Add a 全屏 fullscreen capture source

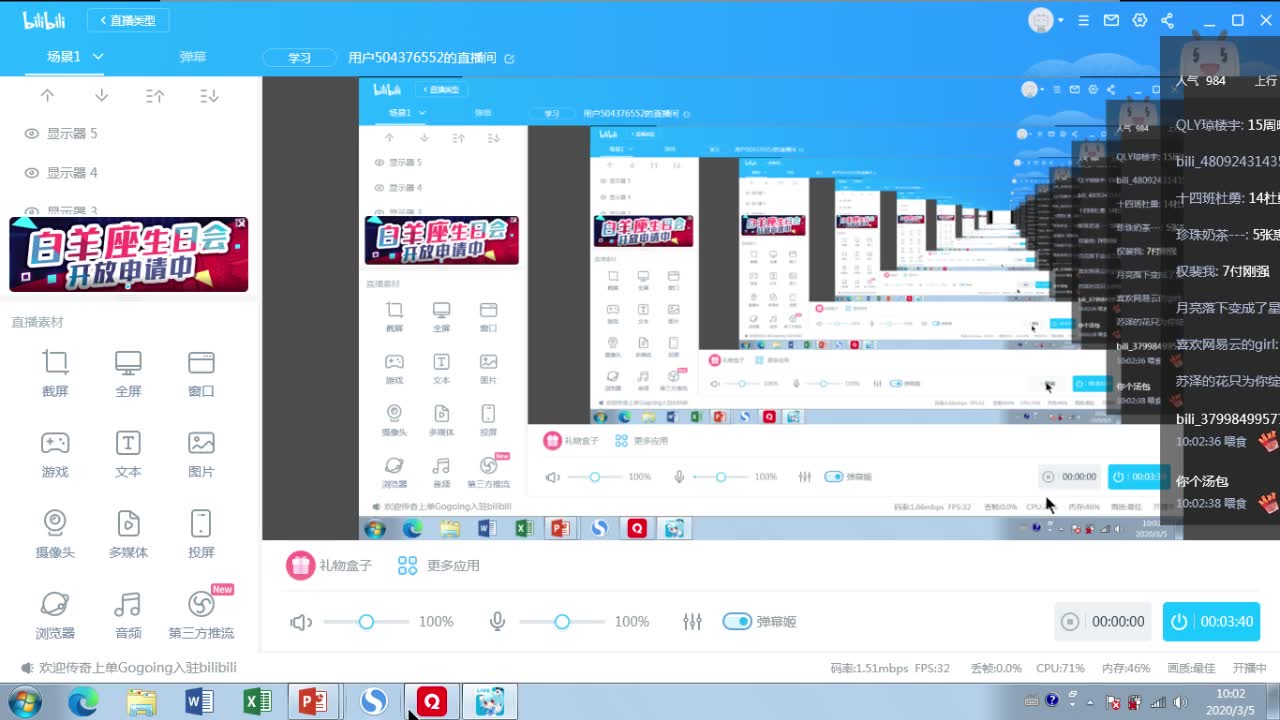click(128, 373)
